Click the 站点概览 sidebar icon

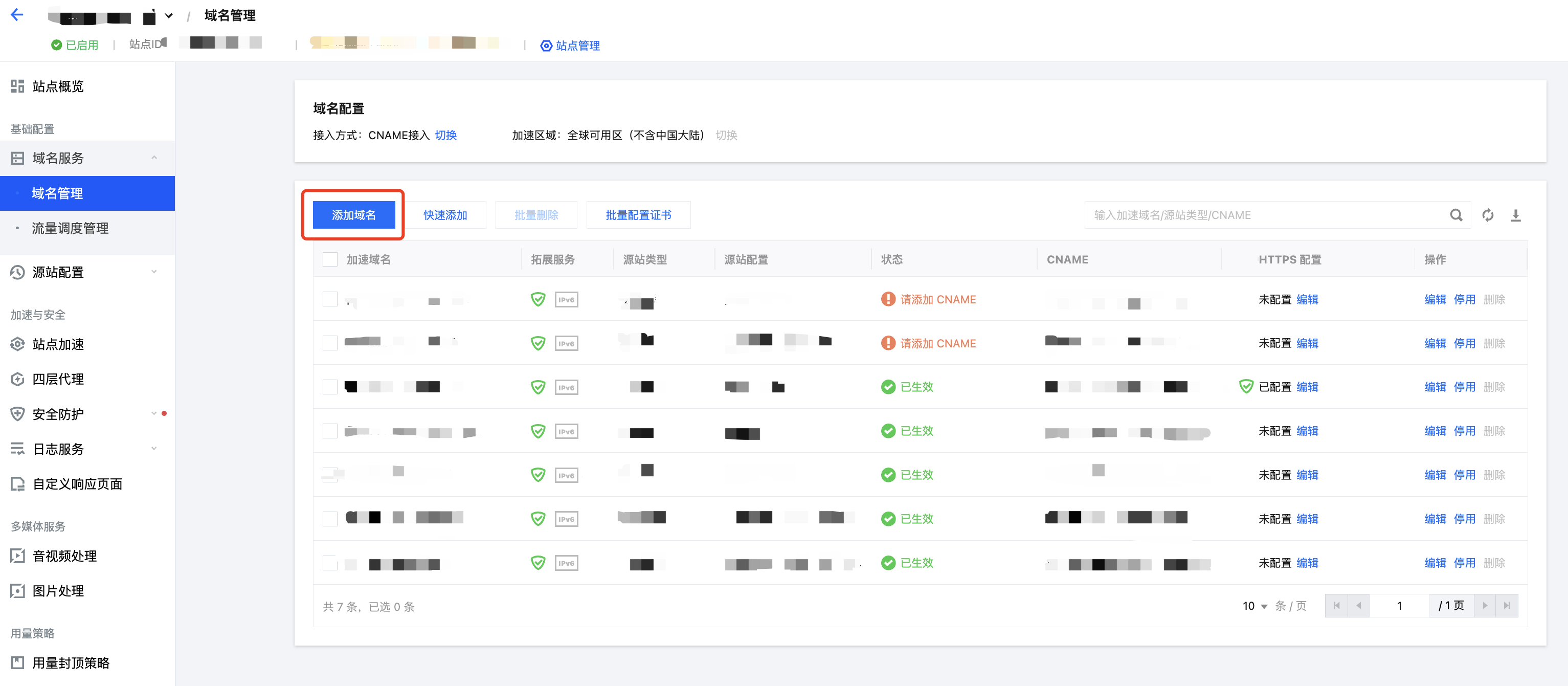(x=18, y=86)
